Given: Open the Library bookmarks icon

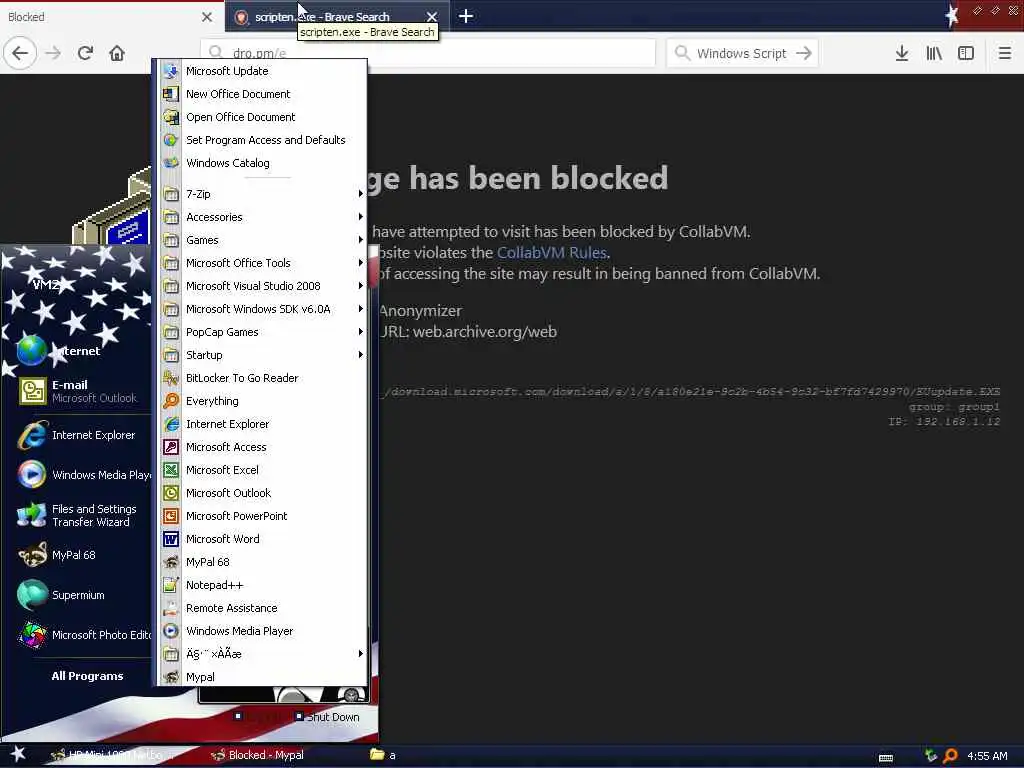Looking at the screenshot, I should pyautogui.click(x=934, y=53).
